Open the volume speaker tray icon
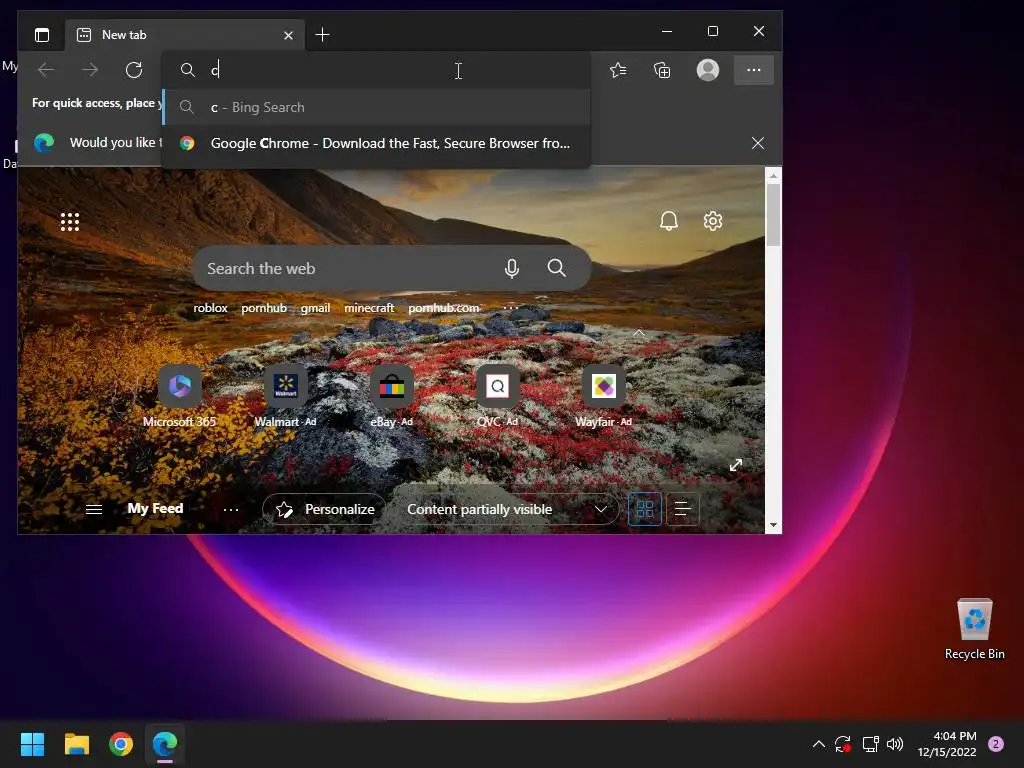The image size is (1024, 768). [x=895, y=744]
